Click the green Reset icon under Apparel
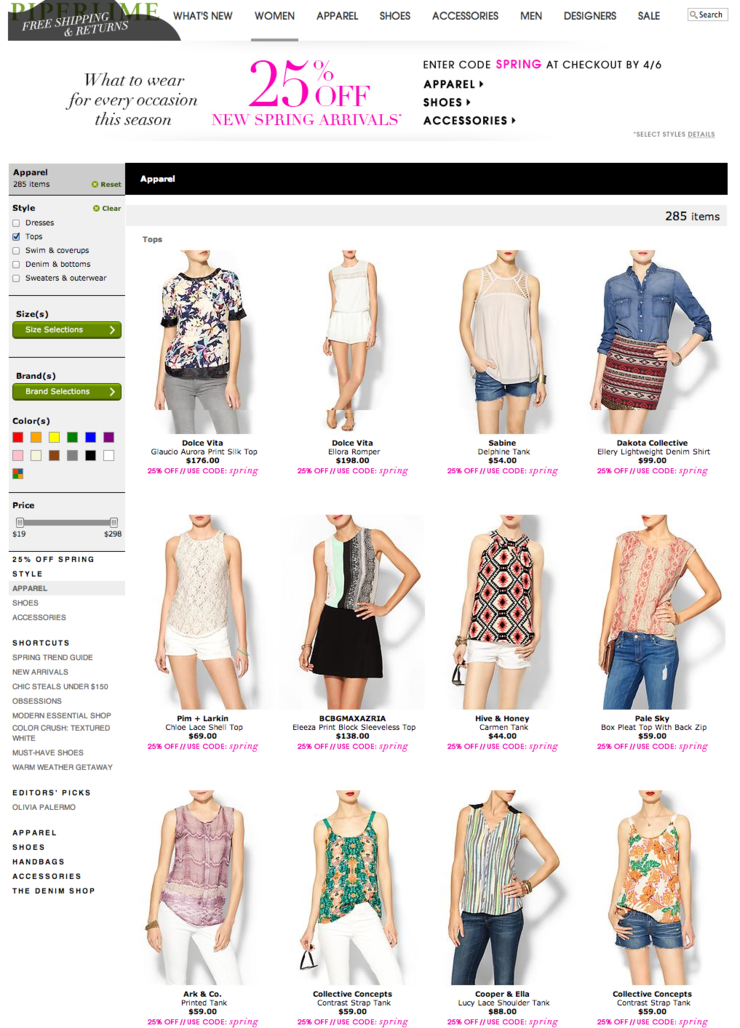740x1028 pixels. click(95, 185)
